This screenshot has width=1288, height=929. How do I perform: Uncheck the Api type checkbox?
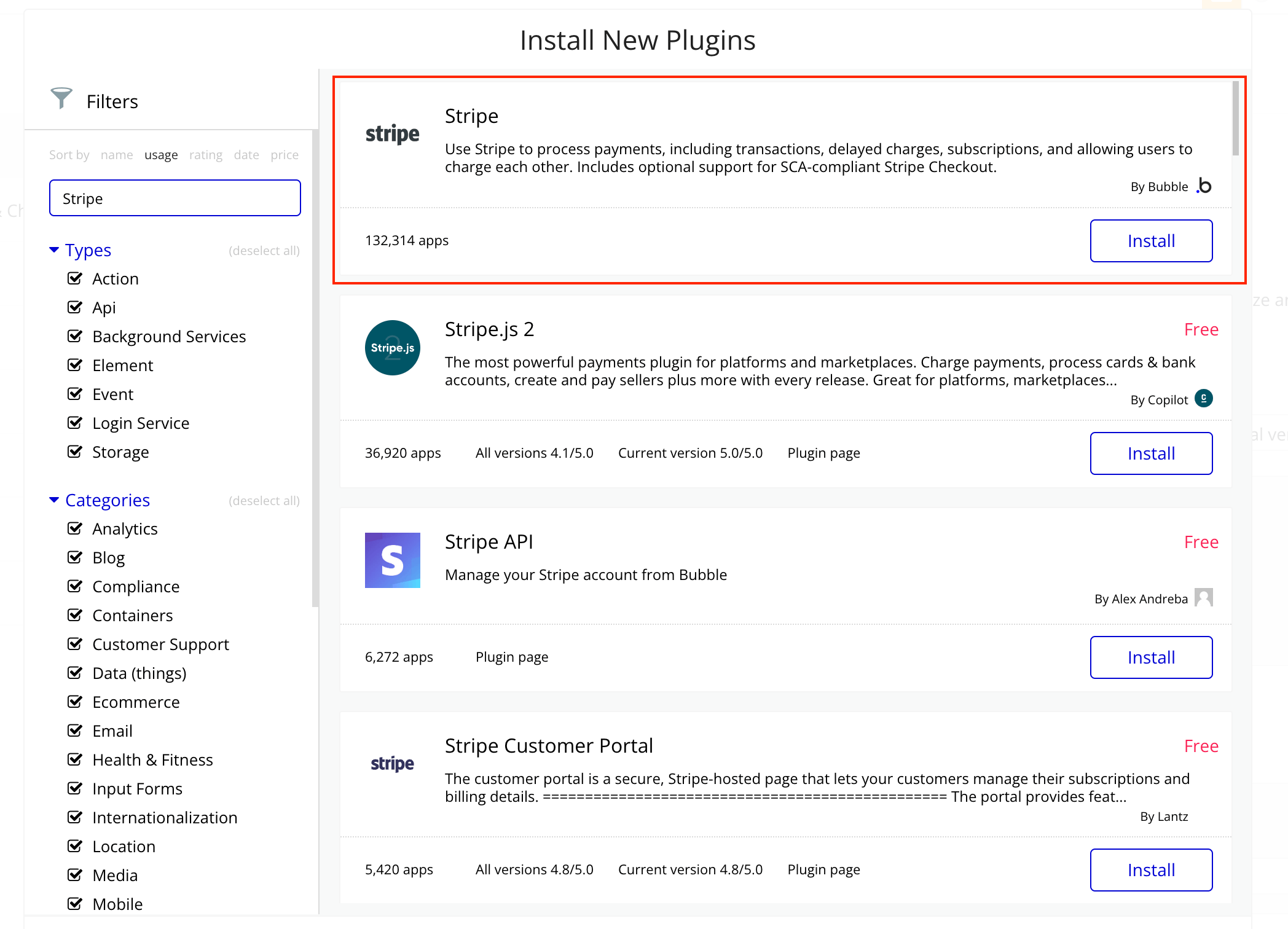pyautogui.click(x=75, y=307)
